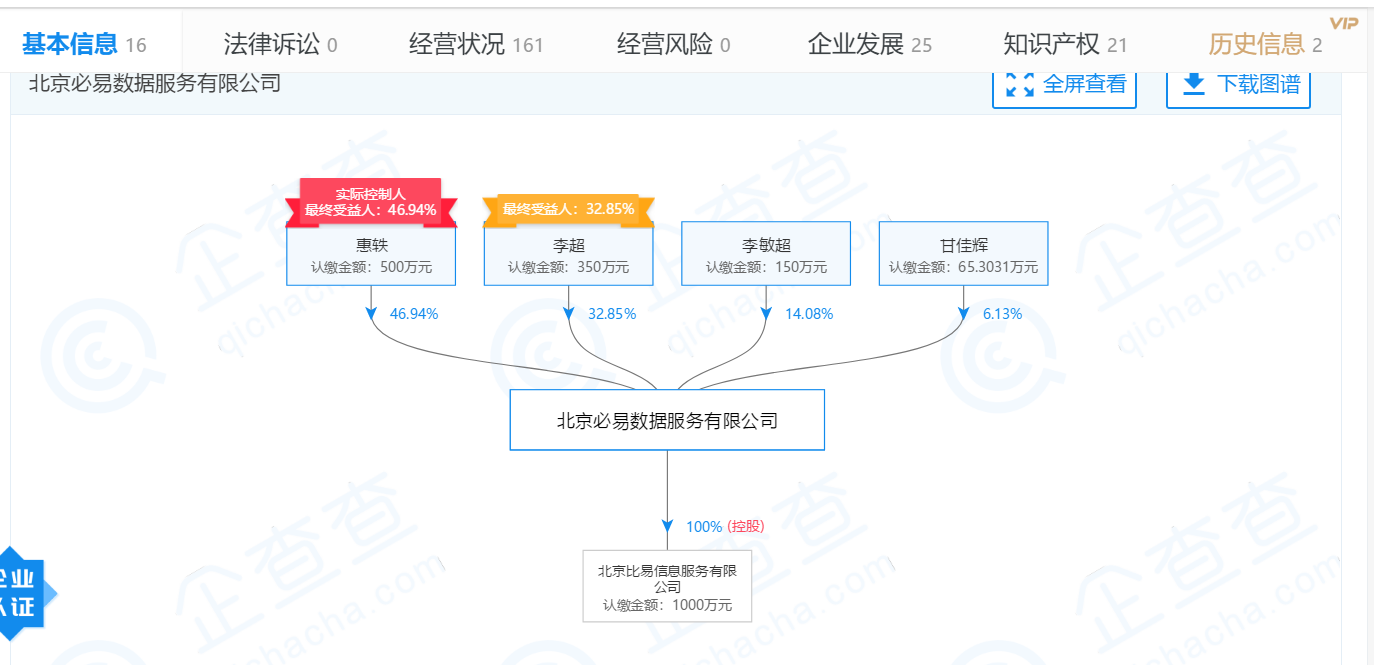1374x665 pixels.
Task: Open the 法律诉讼 tab
Action: [280, 44]
